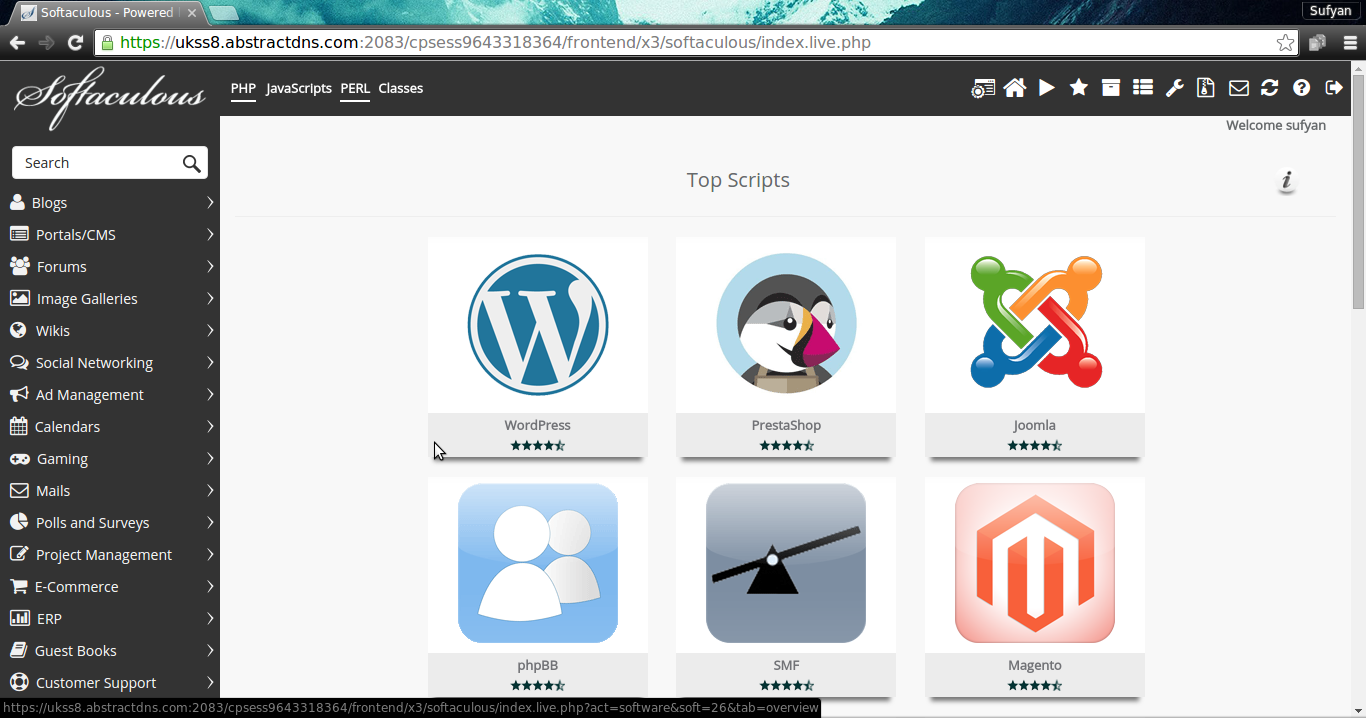
Task: Open Installations via the box icon
Action: click(x=1110, y=88)
